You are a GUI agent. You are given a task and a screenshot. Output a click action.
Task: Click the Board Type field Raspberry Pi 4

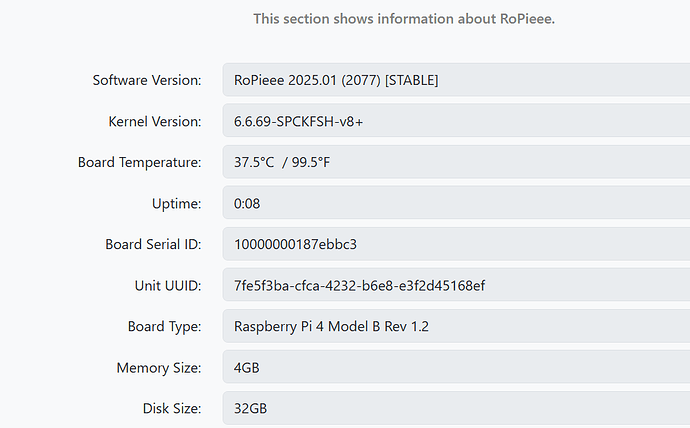click(x=456, y=326)
